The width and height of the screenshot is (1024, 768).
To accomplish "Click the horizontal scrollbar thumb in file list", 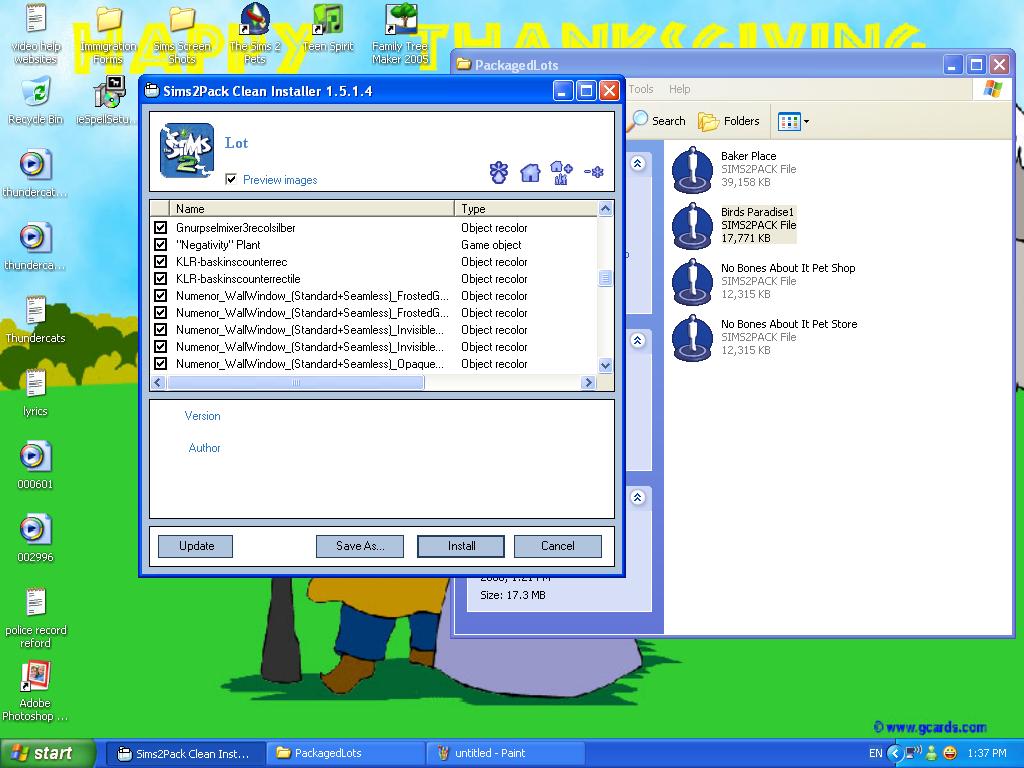I will coord(296,383).
